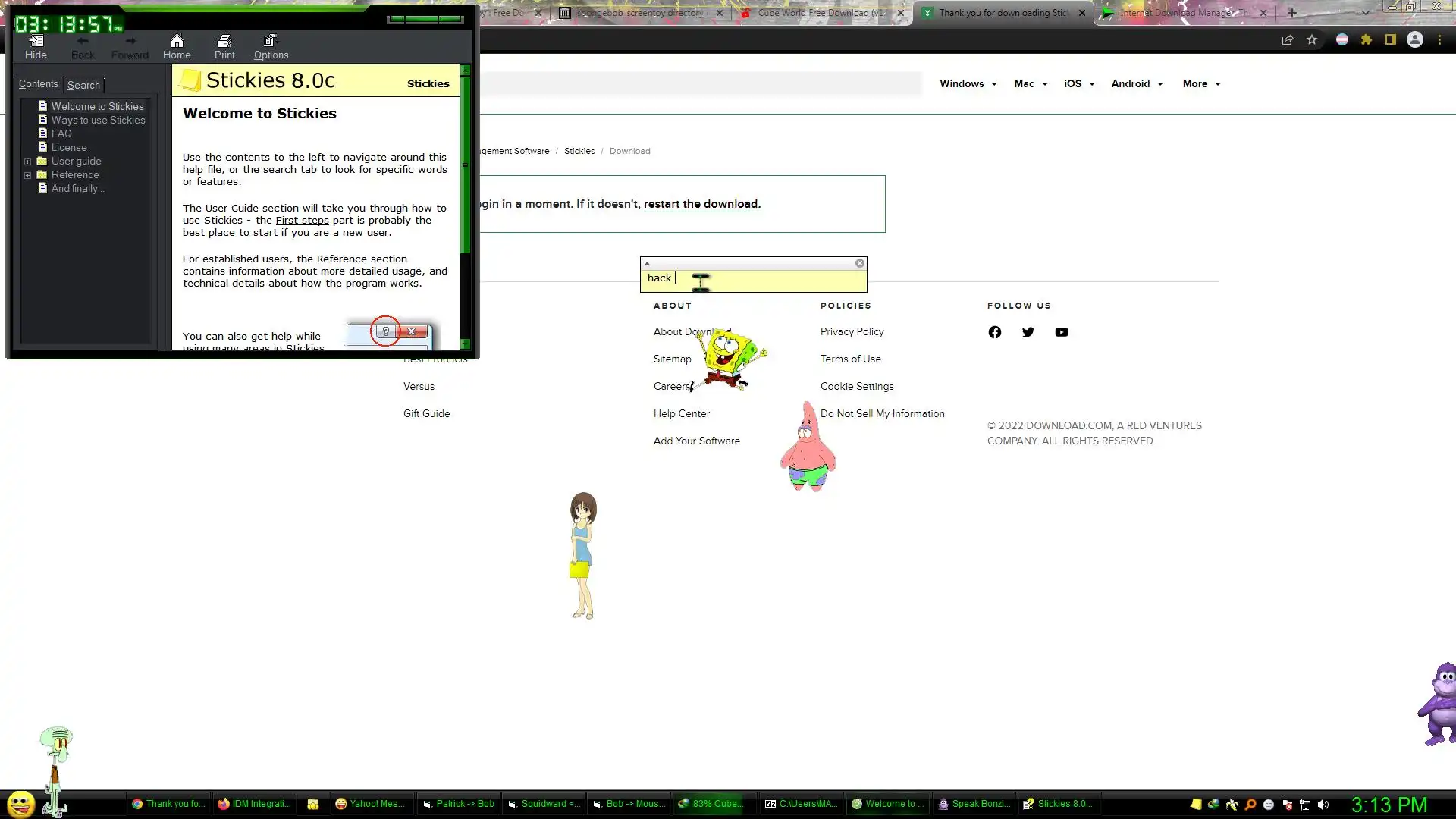Click the Home icon in help toolbar

177,46
